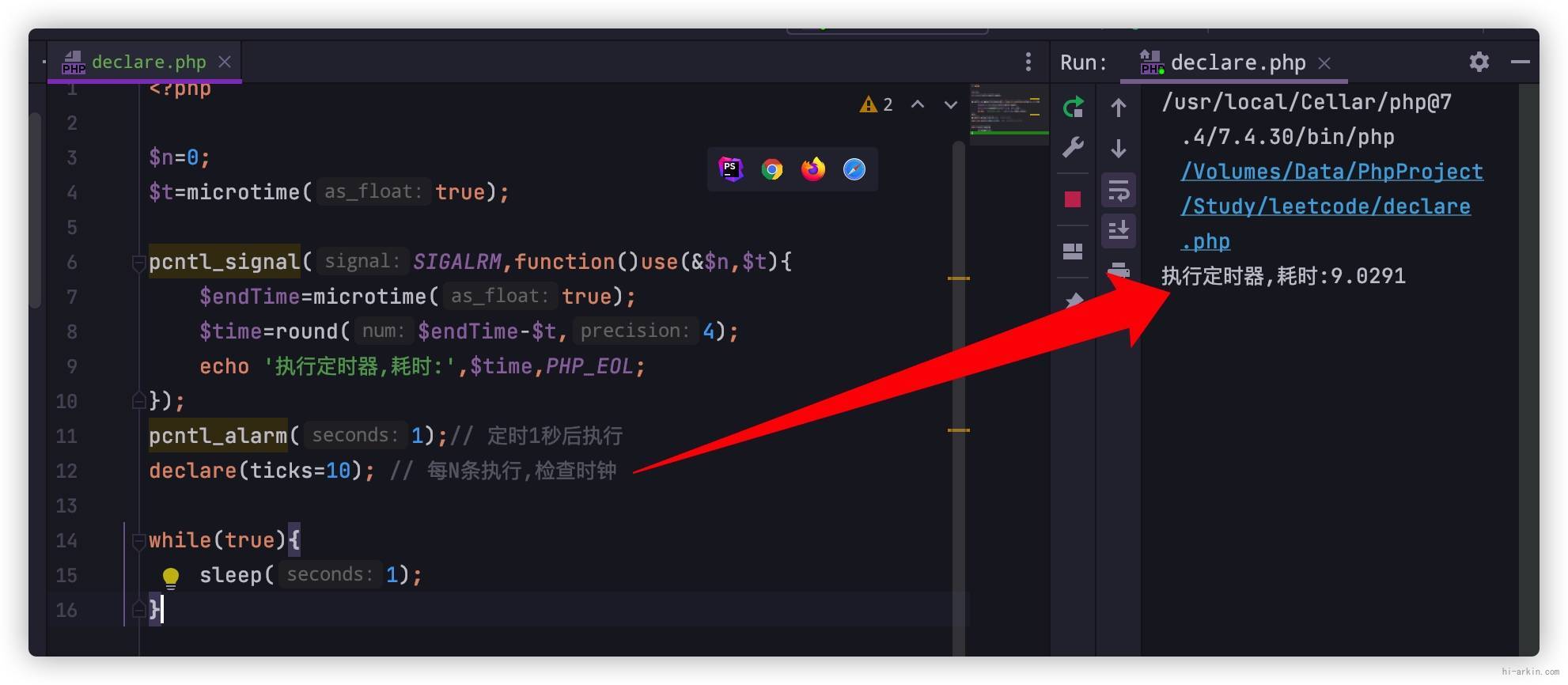Click the warning stripe marker beside line 6

tap(958, 278)
